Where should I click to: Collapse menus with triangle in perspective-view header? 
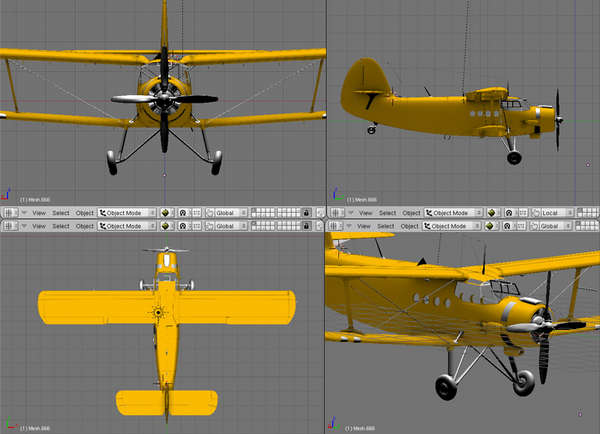coord(349,226)
